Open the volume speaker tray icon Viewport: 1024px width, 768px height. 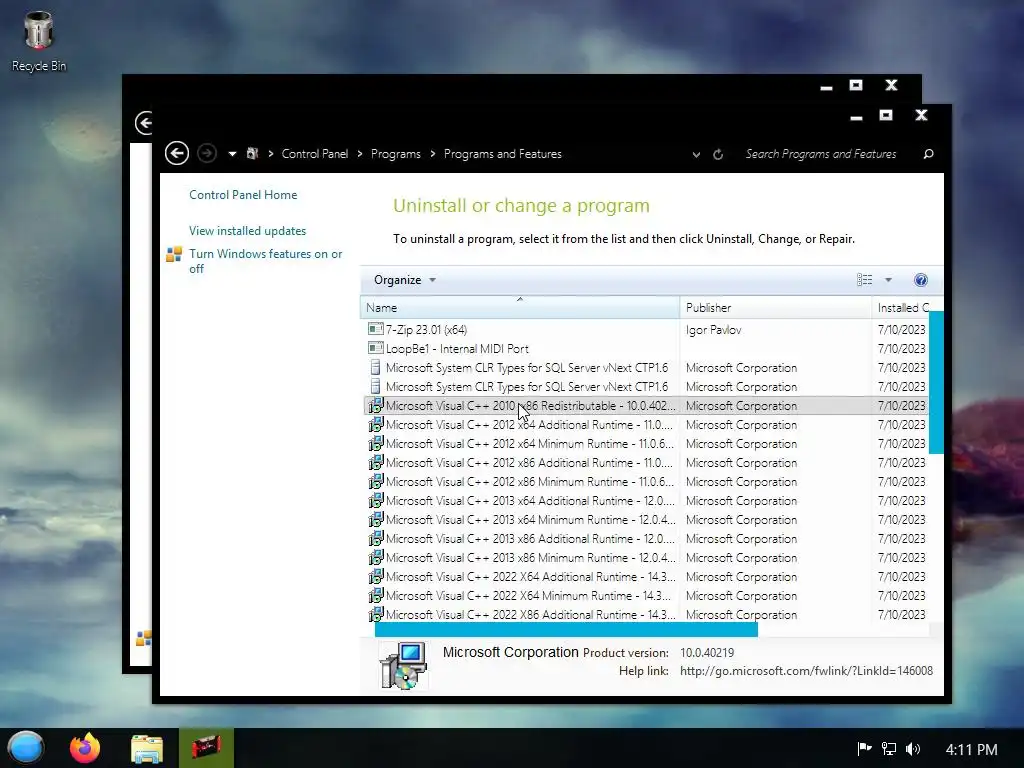pos(913,748)
